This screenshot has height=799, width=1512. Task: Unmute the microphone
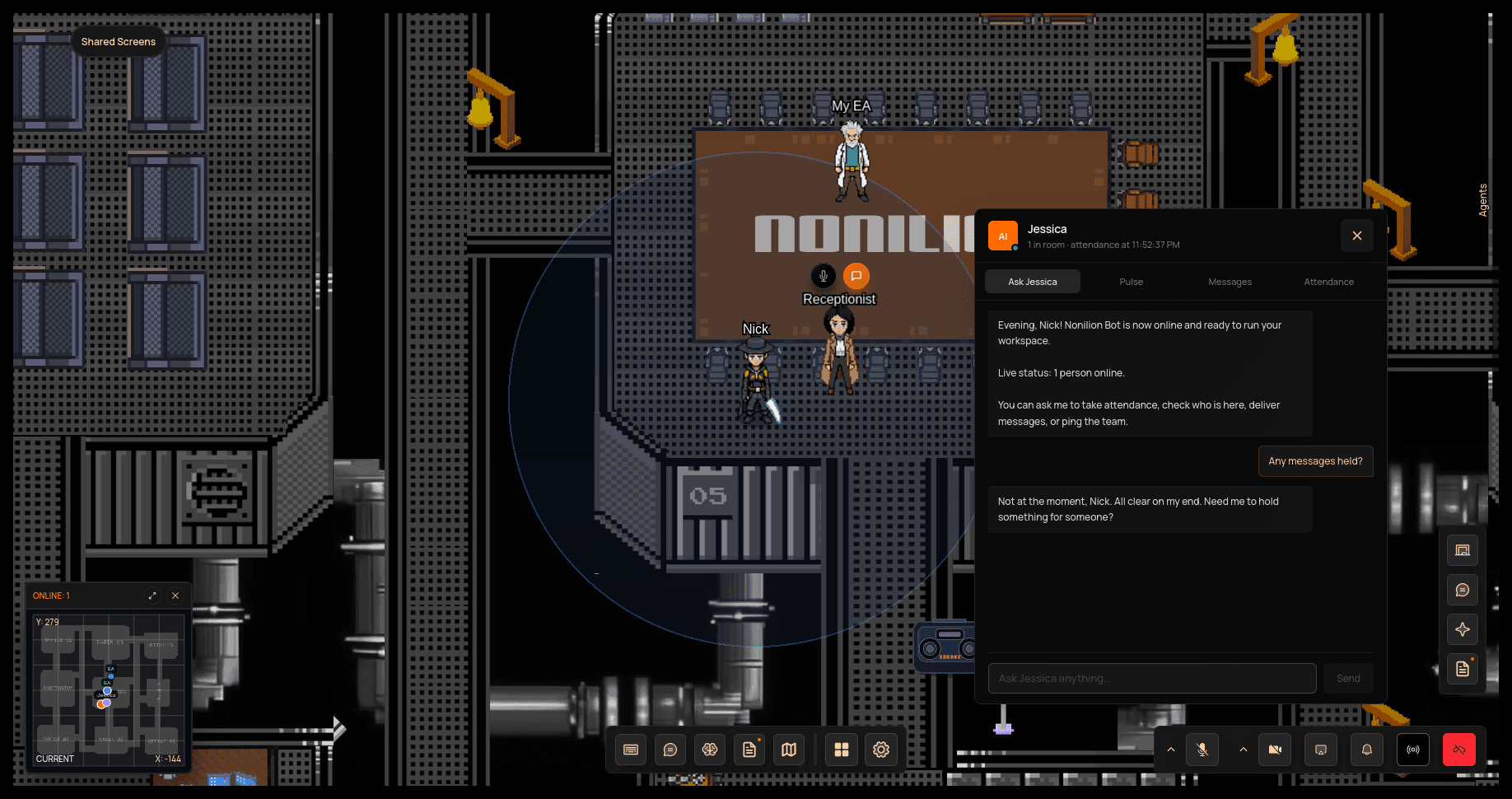(x=1202, y=750)
